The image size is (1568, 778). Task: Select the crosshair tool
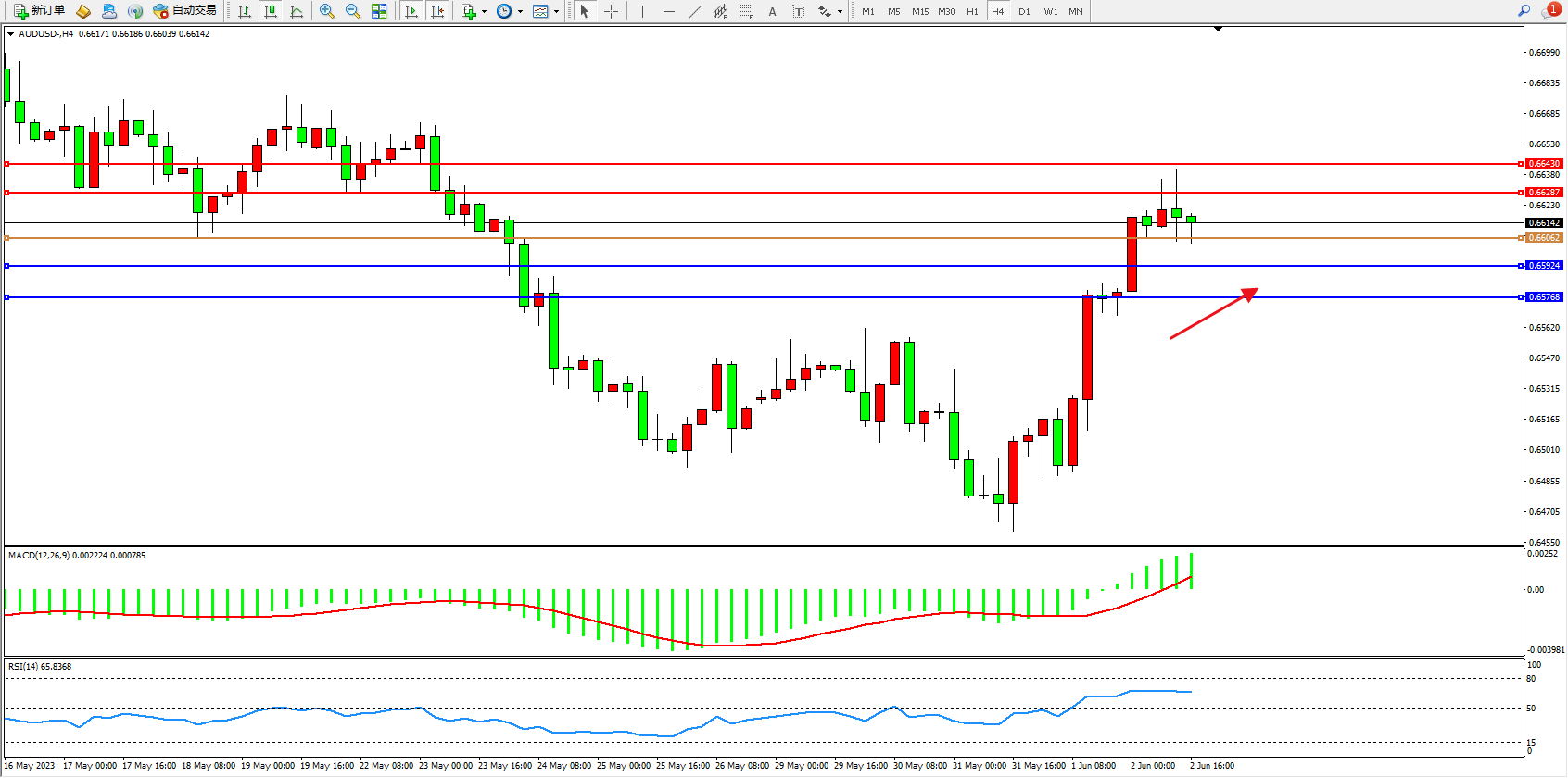(x=612, y=11)
